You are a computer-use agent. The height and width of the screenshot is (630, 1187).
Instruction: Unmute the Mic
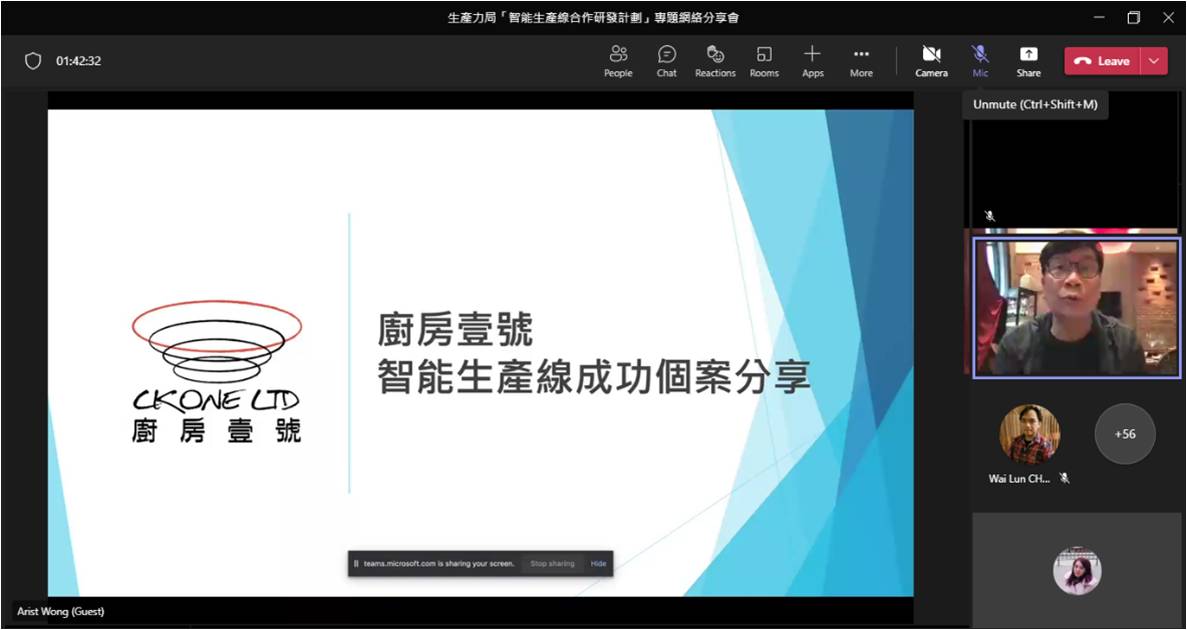click(x=980, y=61)
